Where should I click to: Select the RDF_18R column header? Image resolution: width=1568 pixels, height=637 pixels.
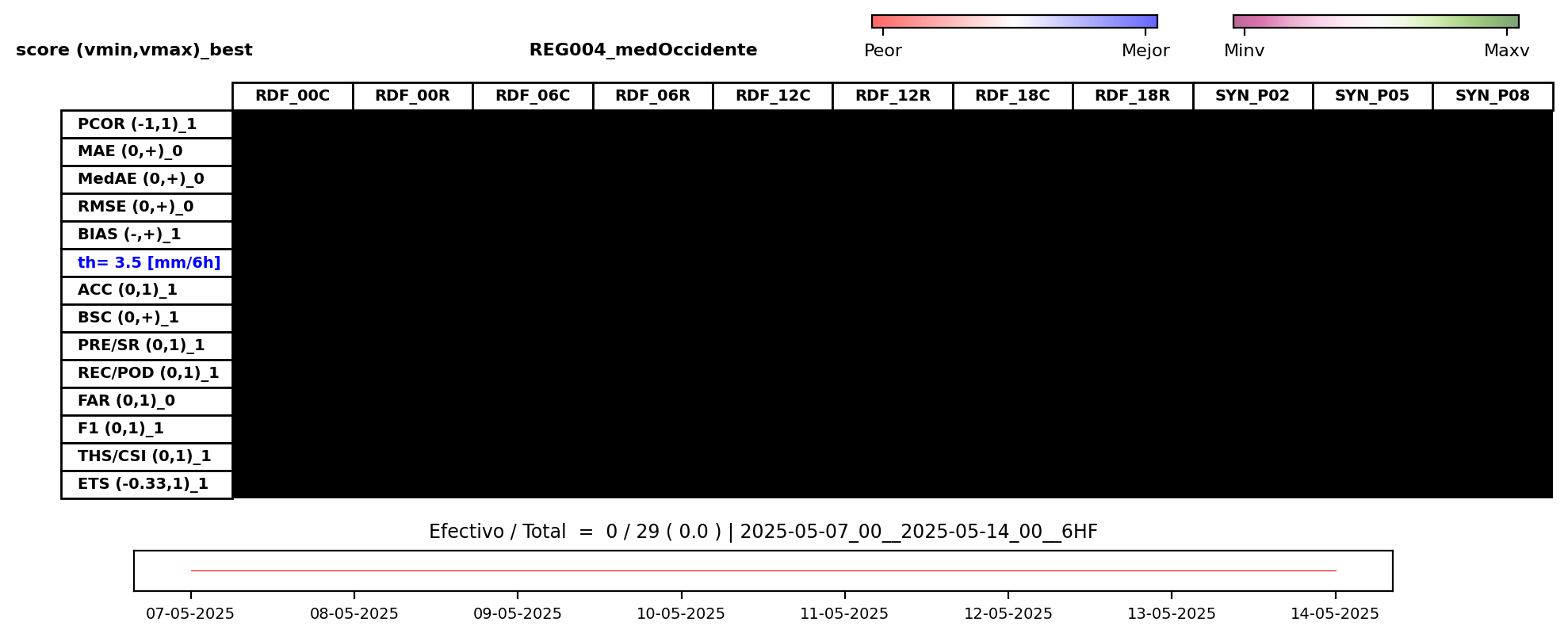pos(1133,97)
